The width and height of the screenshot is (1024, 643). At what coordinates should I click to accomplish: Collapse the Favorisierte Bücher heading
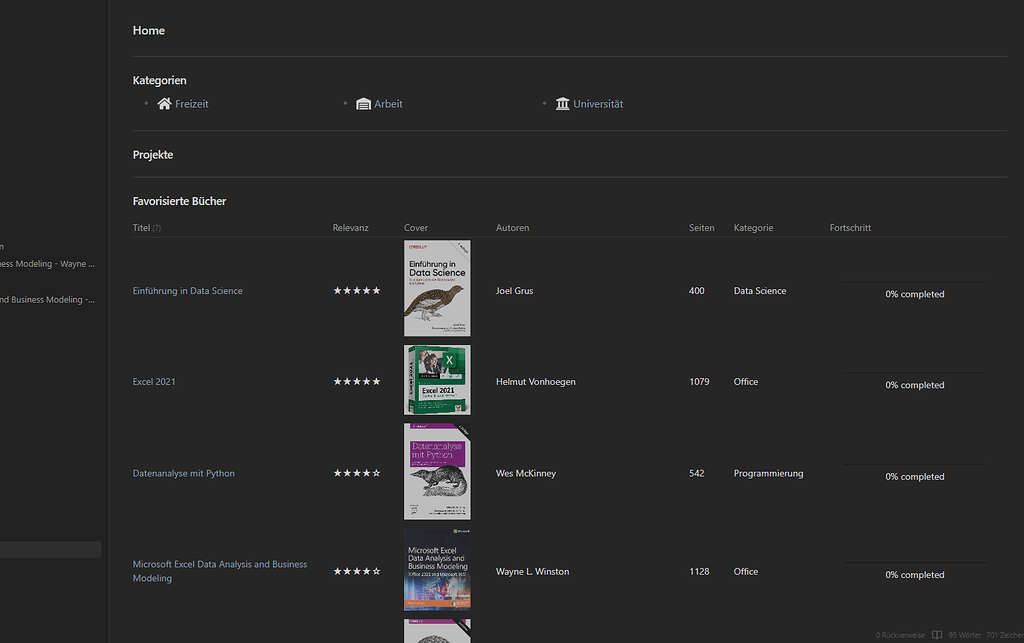pyautogui.click(x=179, y=201)
